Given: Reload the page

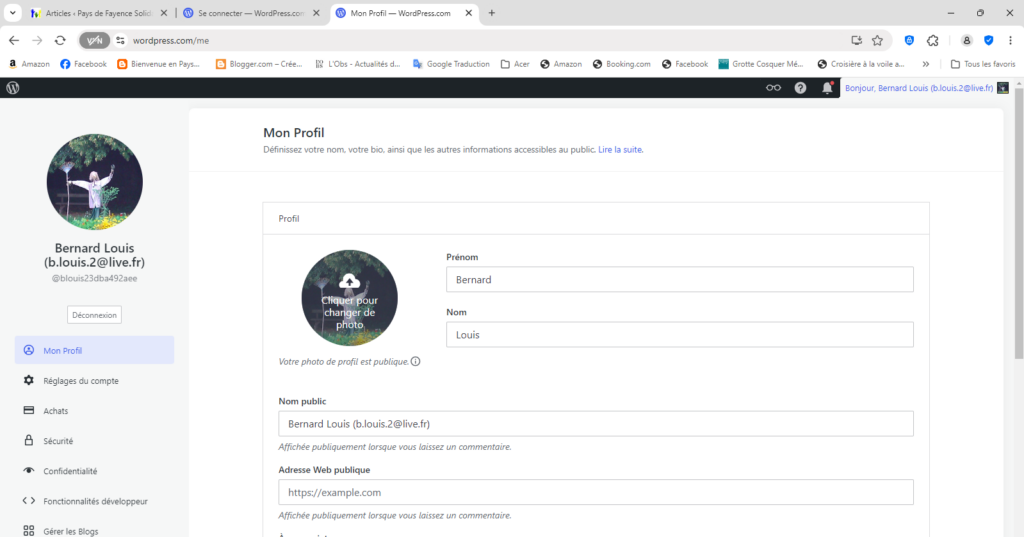Looking at the screenshot, I should 60,40.
